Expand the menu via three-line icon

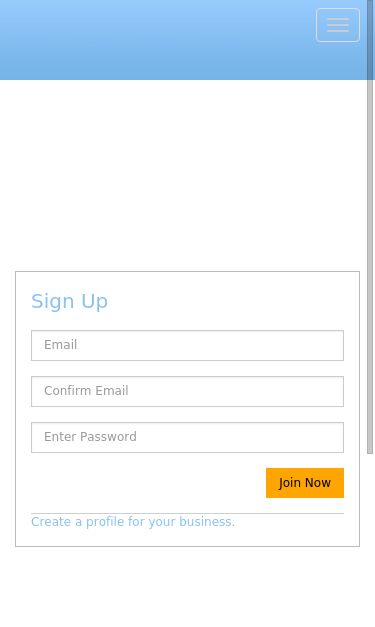338,25
